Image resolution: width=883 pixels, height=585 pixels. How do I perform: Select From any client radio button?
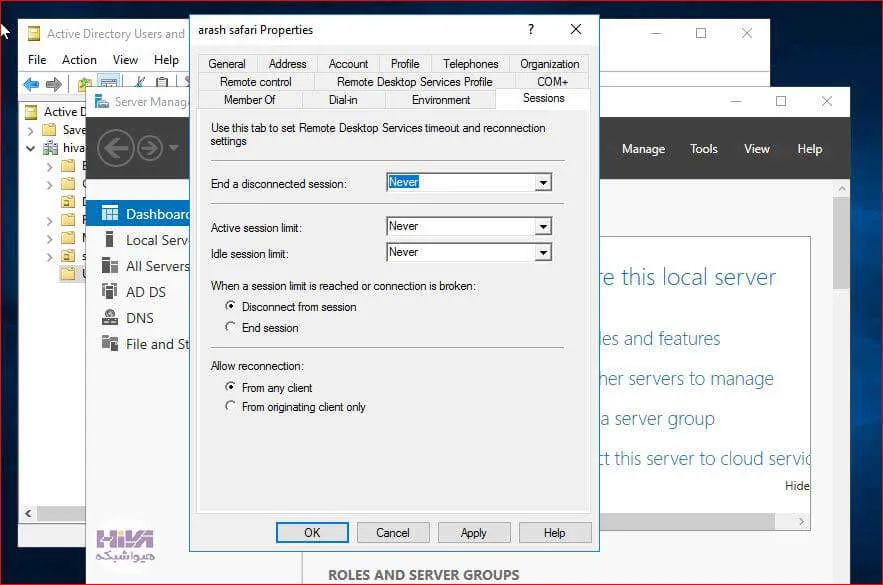click(230, 387)
